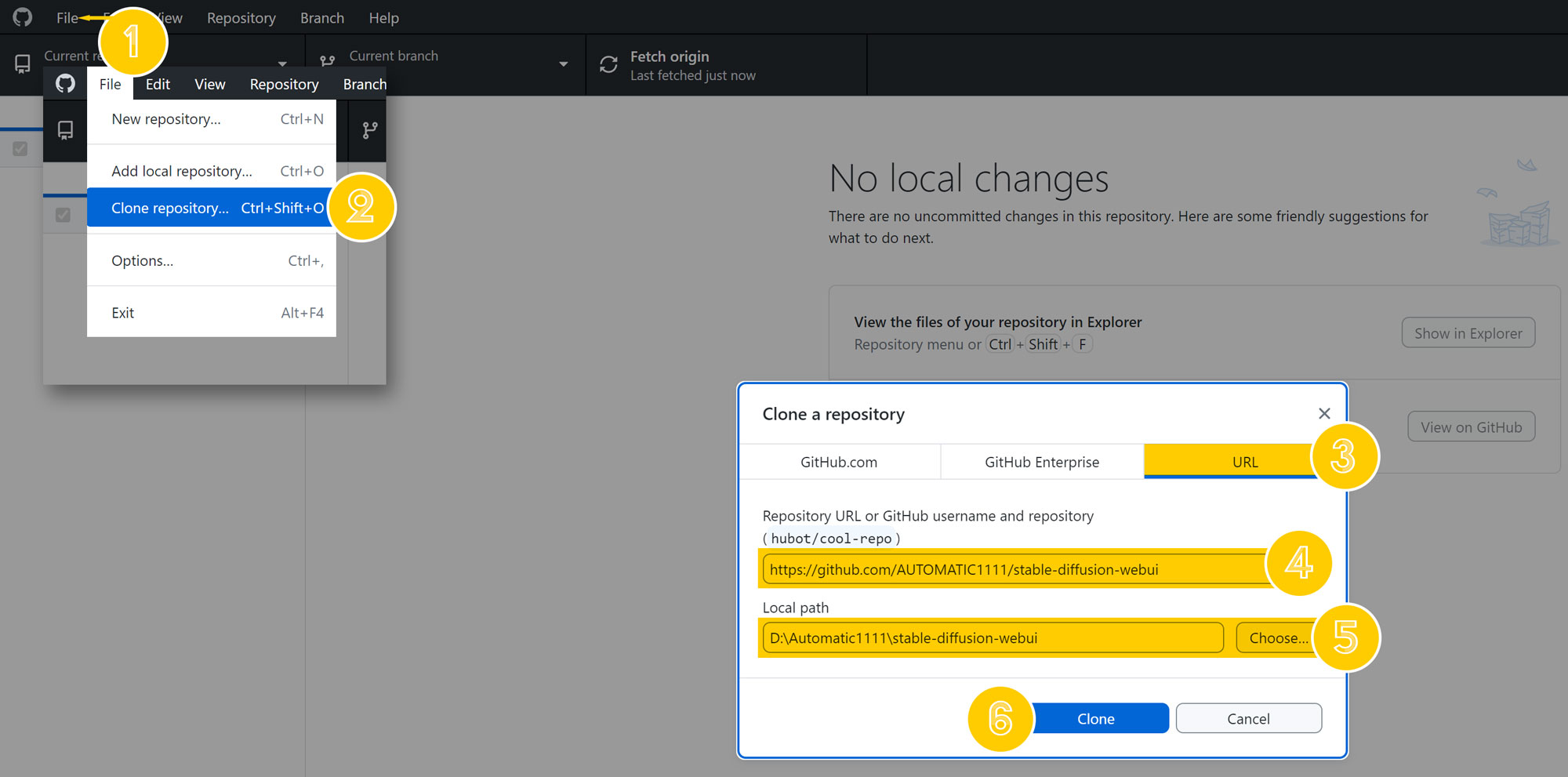Click 'View the files of your repository in Explorer' text

pyautogui.click(x=997, y=322)
